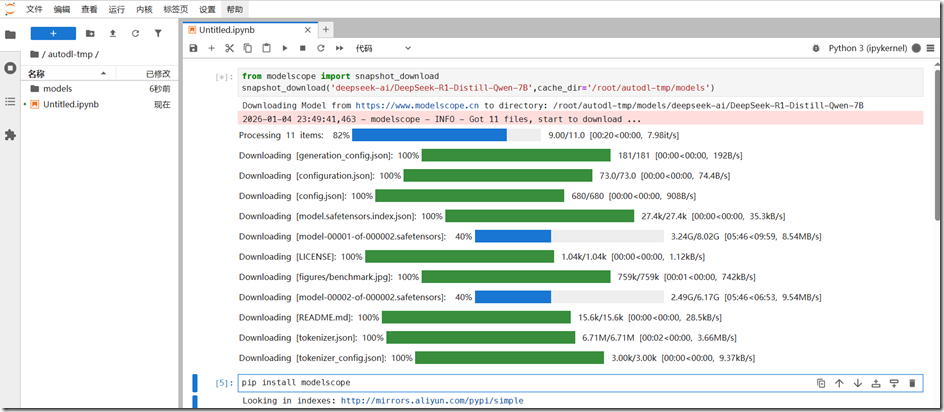The width and height of the screenshot is (944, 412).
Task: Click the debugger bug icon
Action: (816, 48)
